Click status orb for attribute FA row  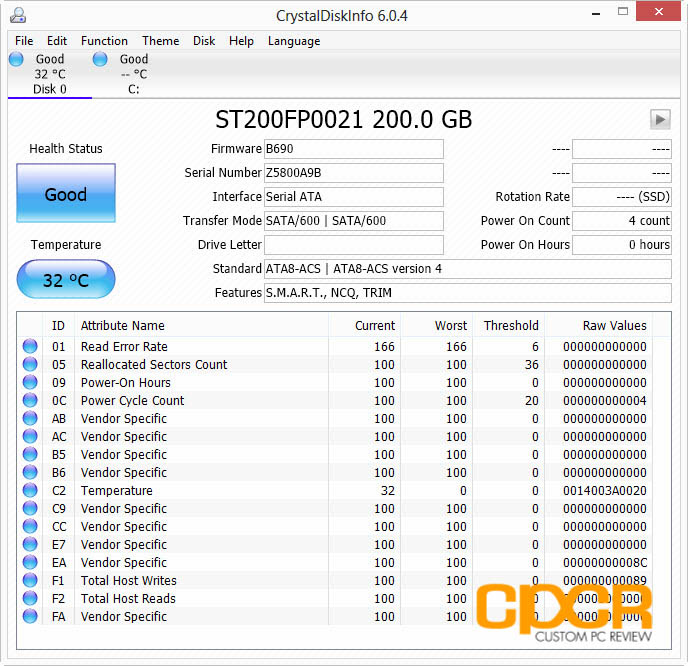[x=30, y=616]
